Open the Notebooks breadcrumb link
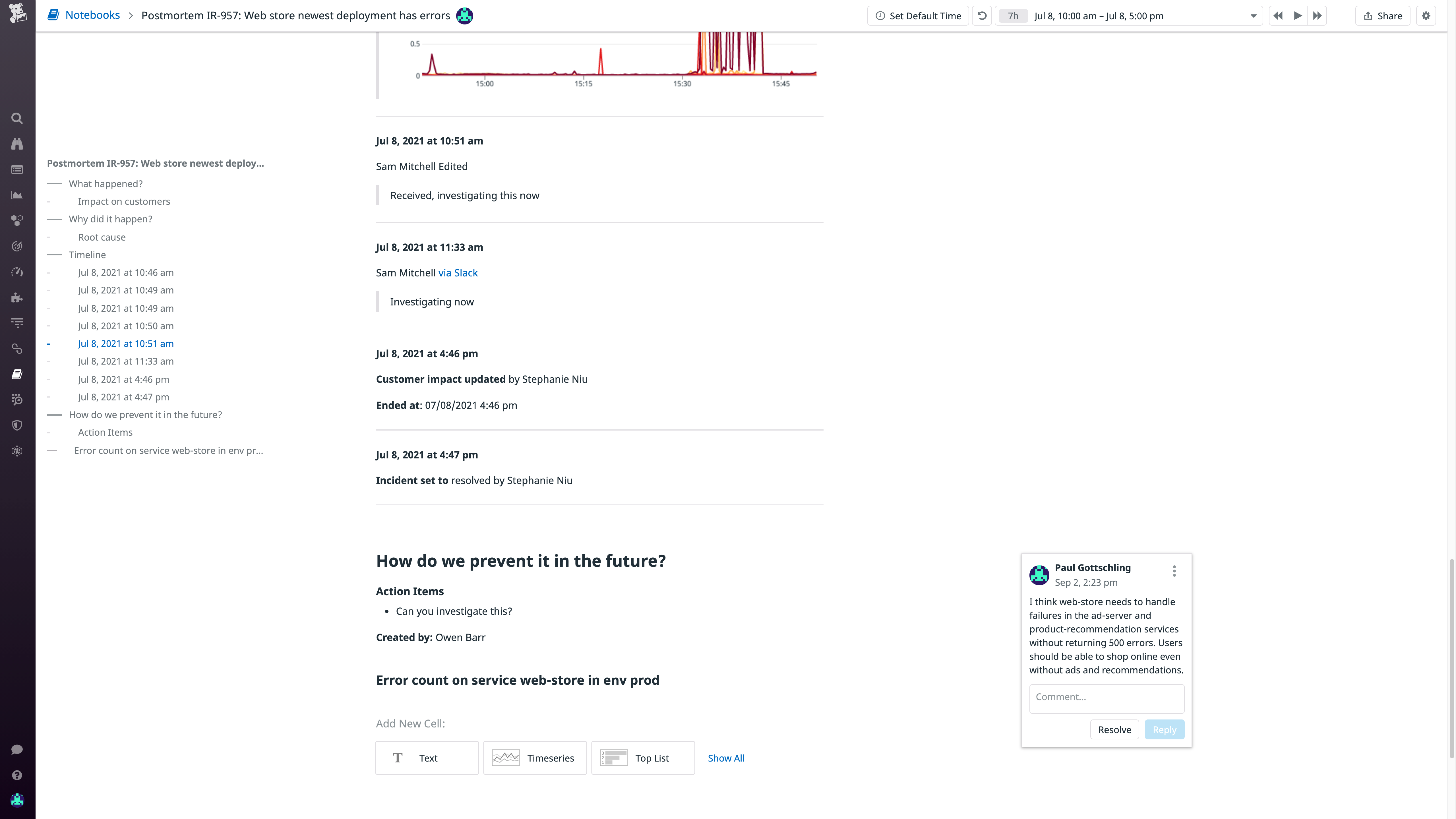The image size is (1456, 819). tap(93, 15)
